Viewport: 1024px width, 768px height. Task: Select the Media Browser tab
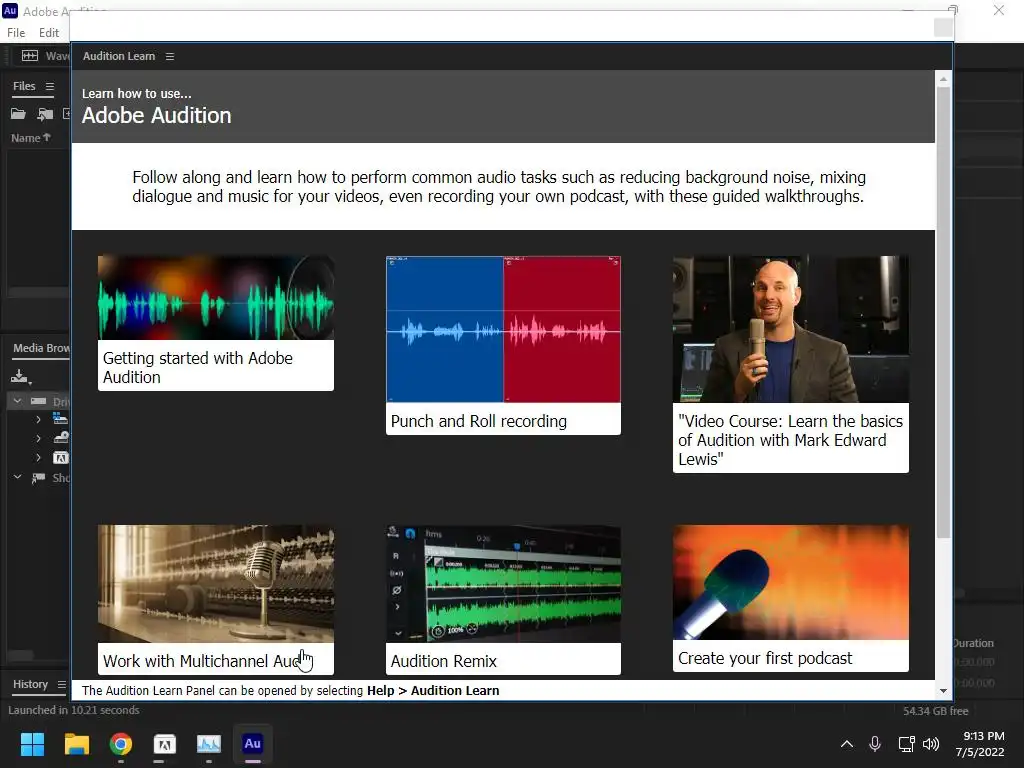click(41, 348)
